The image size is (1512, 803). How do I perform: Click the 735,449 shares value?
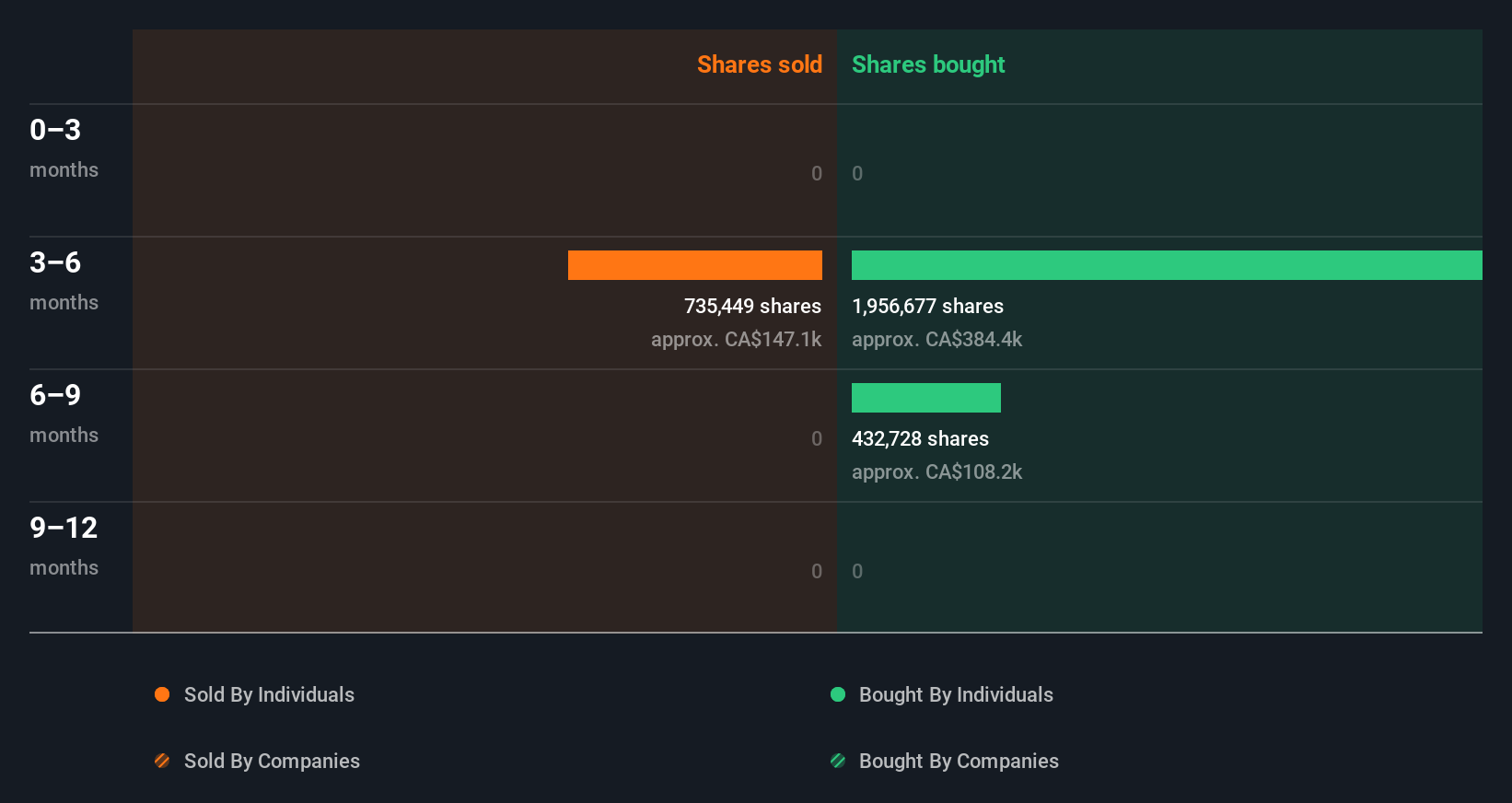pyautogui.click(x=752, y=306)
